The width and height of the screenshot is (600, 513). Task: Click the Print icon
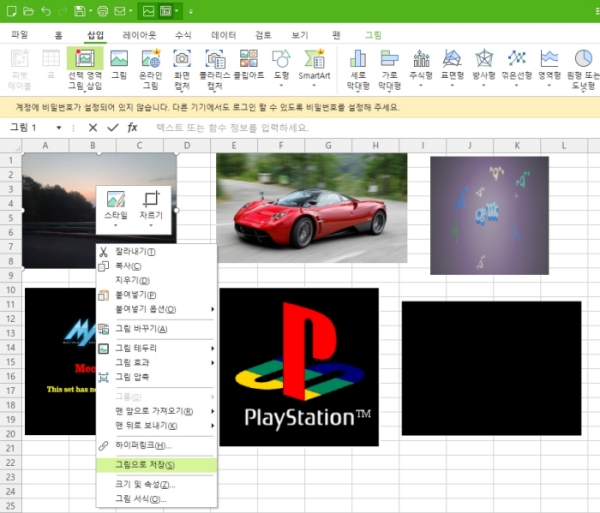pos(103,11)
